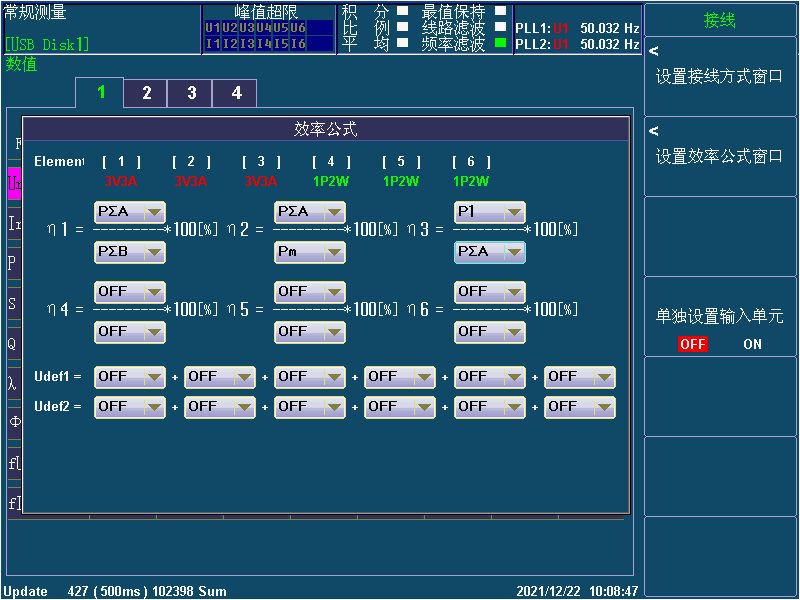This screenshot has height=600, width=800.
Task: Disable the green 频率滤波 checkbox
Action: point(500,43)
